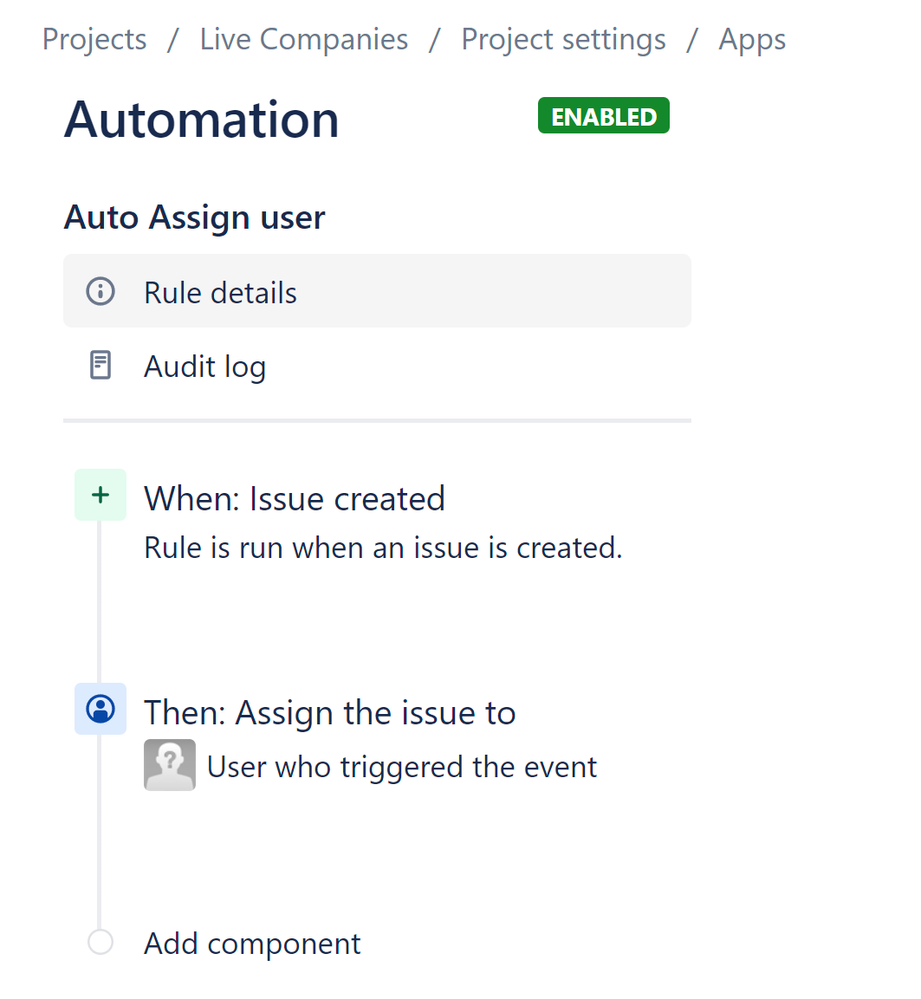Select the Rule details item
The width and height of the screenshot is (921, 999).
tap(377, 291)
